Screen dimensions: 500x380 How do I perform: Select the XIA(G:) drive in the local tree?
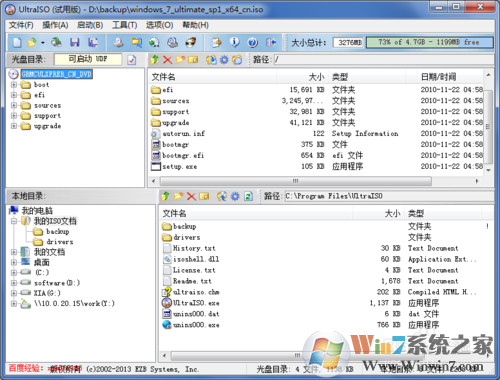tap(47, 293)
